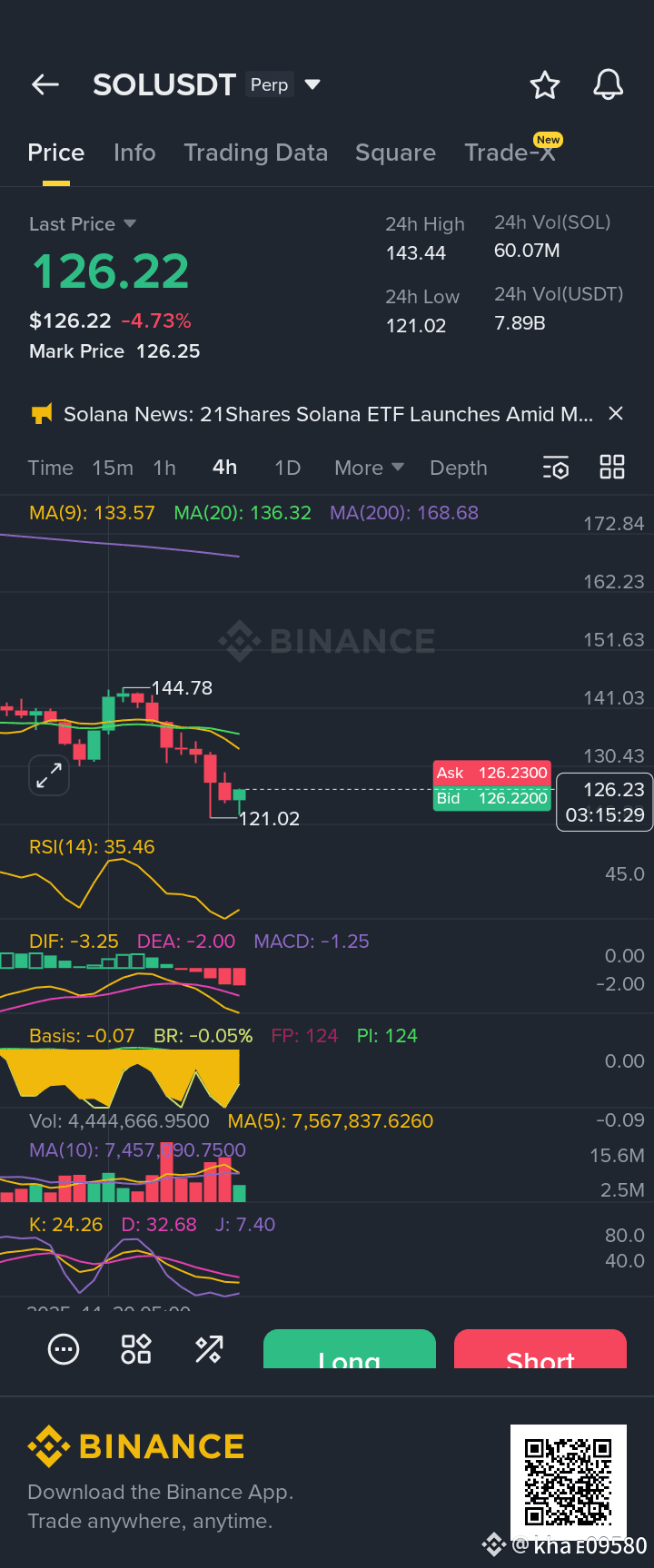Viewport: 654px width, 1568px height.
Task: Switch to the Price tab
Action: pyautogui.click(x=56, y=153)
